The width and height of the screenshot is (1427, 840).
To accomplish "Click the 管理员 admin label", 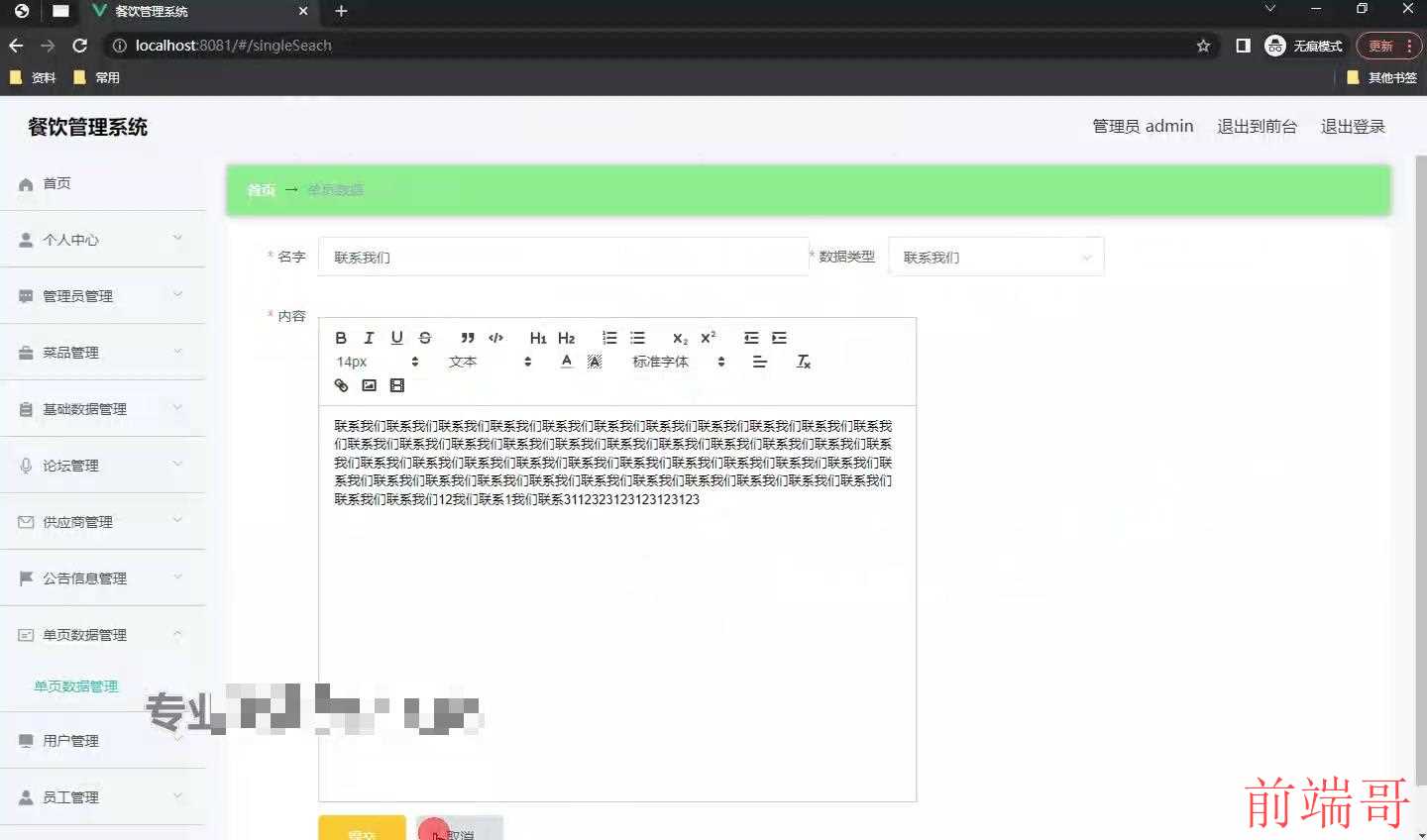I will point(1143,127).
